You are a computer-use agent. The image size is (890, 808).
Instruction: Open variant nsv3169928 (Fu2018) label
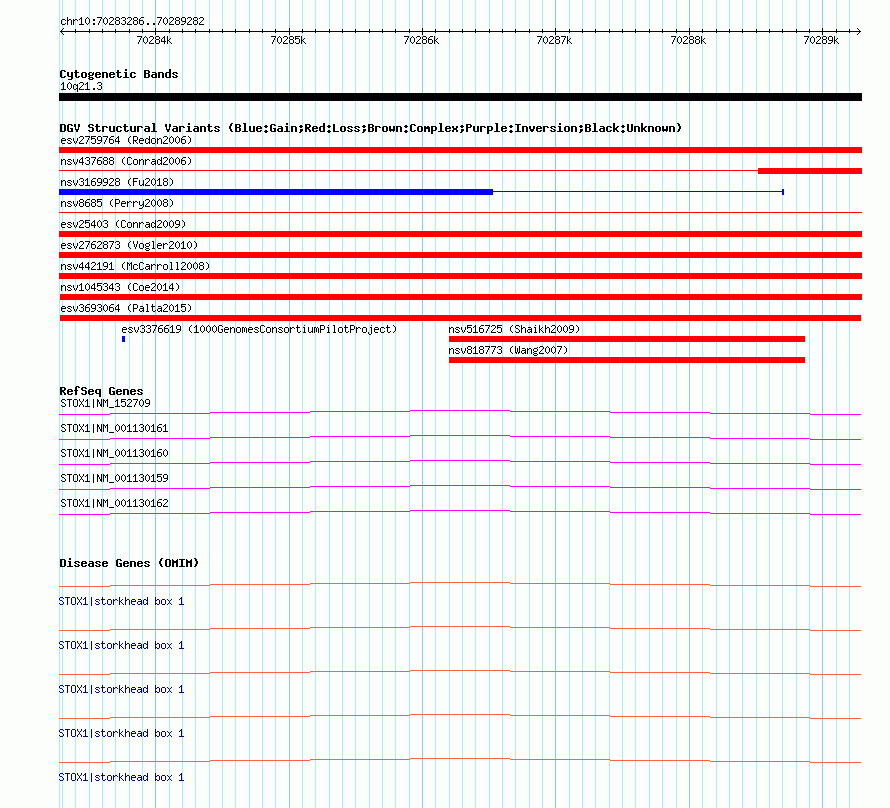[x=117, y=182]
